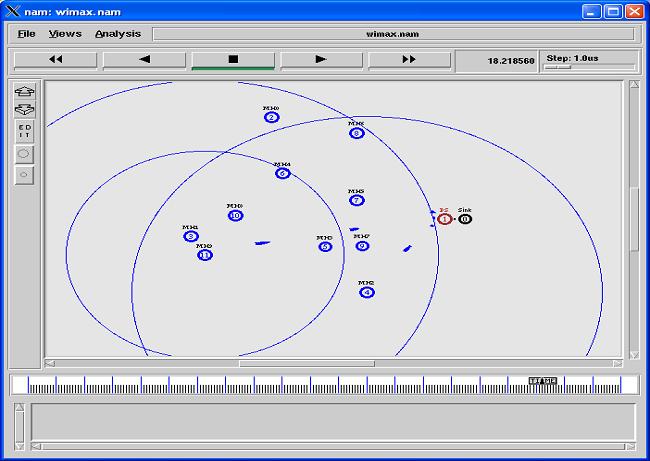Click the packet between nodes 10 and 5
Screen dimensions: 650x461
262,243
